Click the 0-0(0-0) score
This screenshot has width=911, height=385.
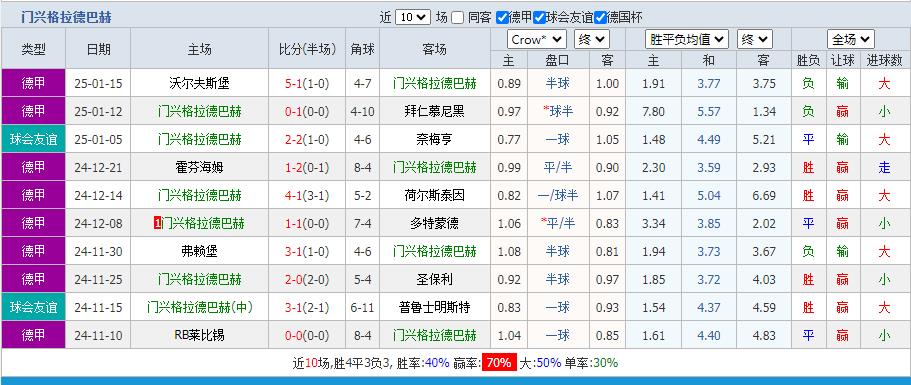tap(307, 335)
